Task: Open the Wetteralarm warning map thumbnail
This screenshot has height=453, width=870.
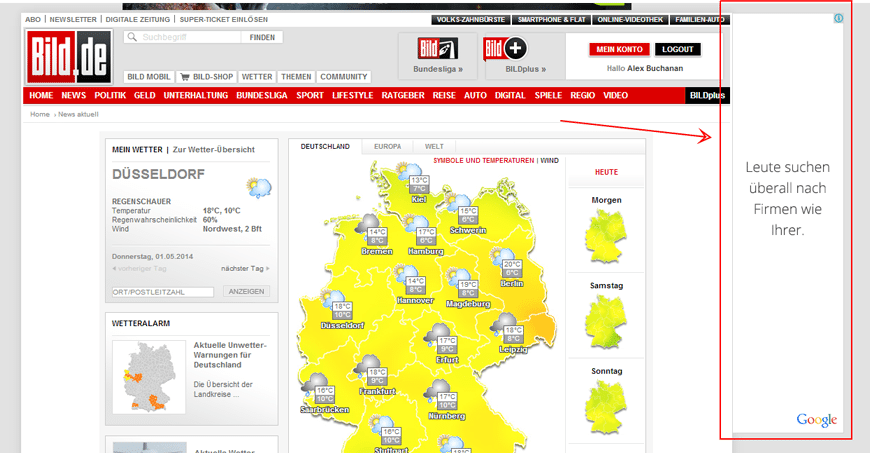Action: coord(149,376)
